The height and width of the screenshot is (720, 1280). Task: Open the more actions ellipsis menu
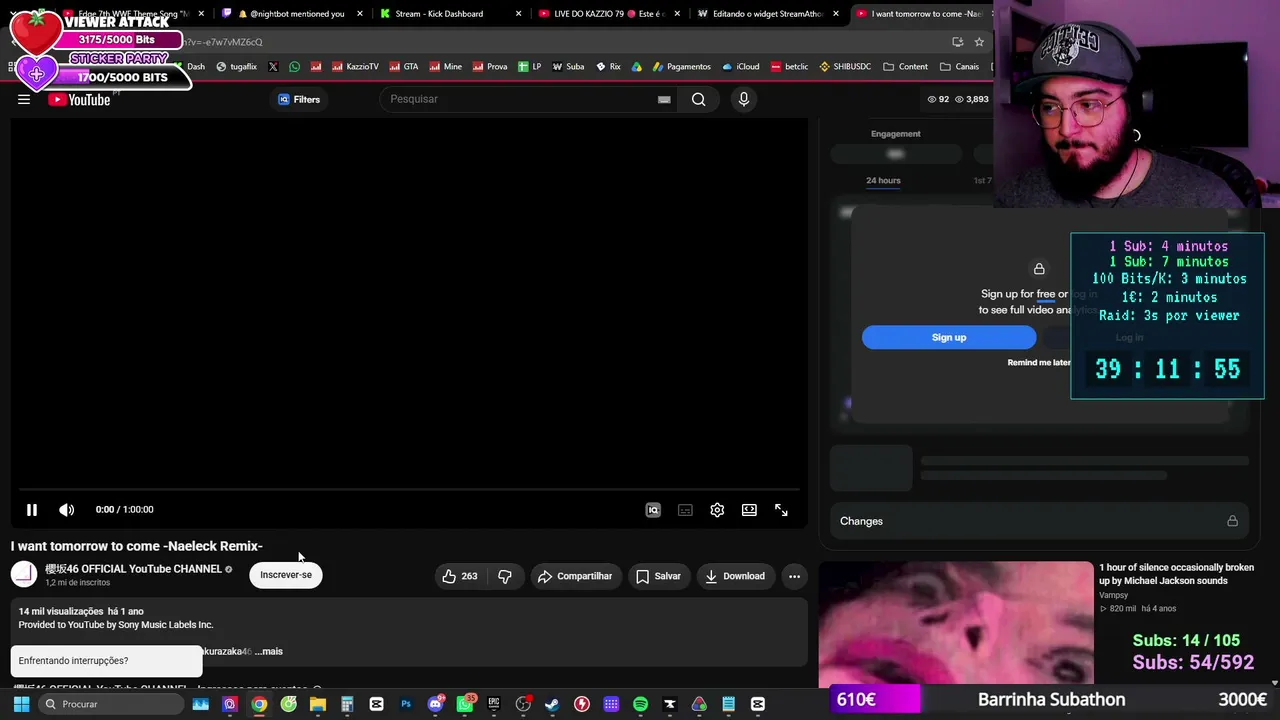pyautogui.click(x=794, y=576)
